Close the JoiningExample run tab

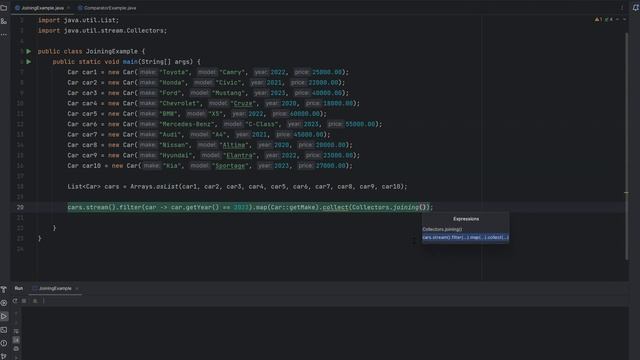tap(77, 289)
